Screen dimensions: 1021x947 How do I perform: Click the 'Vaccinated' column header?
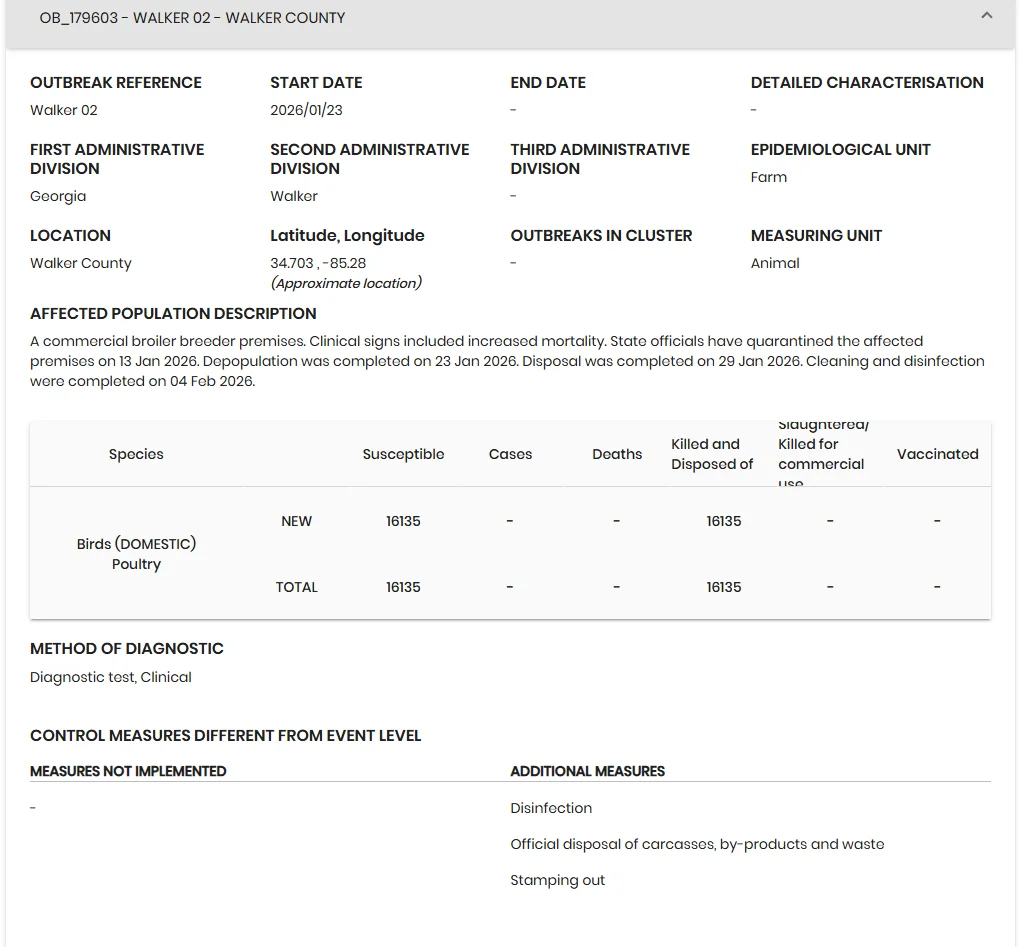pyautogui.click(x=937, y=454)
